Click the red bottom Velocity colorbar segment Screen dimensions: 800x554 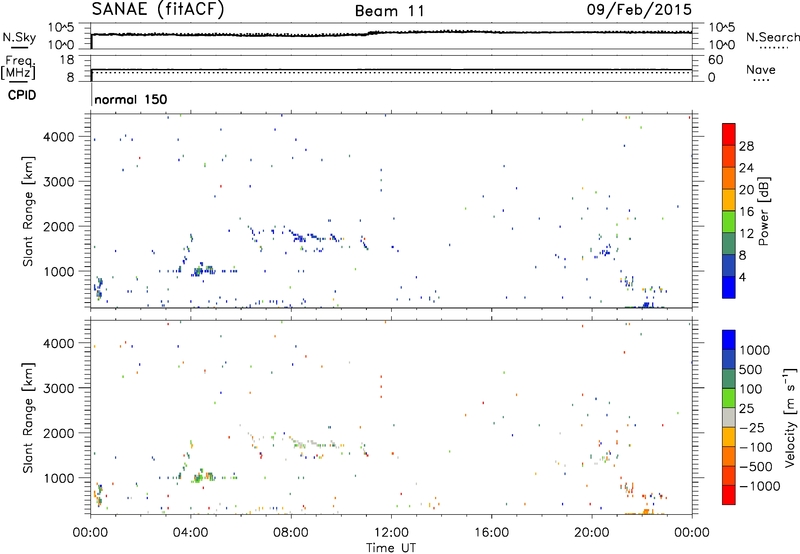[729, 495]
